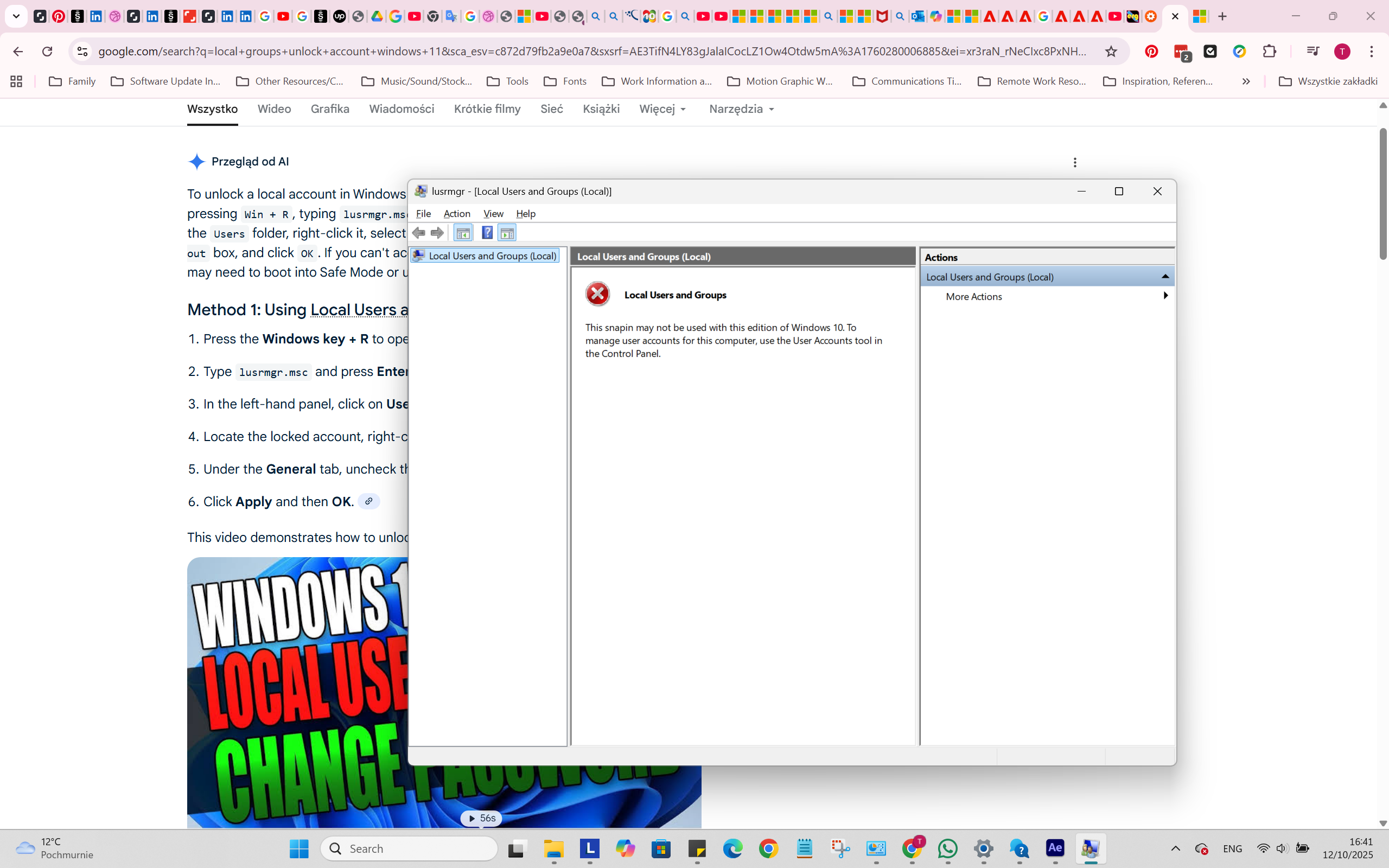1389x868 pixels.
Task: Open Chrome Extensions puzzle icon
Action: coord(1270,52)
